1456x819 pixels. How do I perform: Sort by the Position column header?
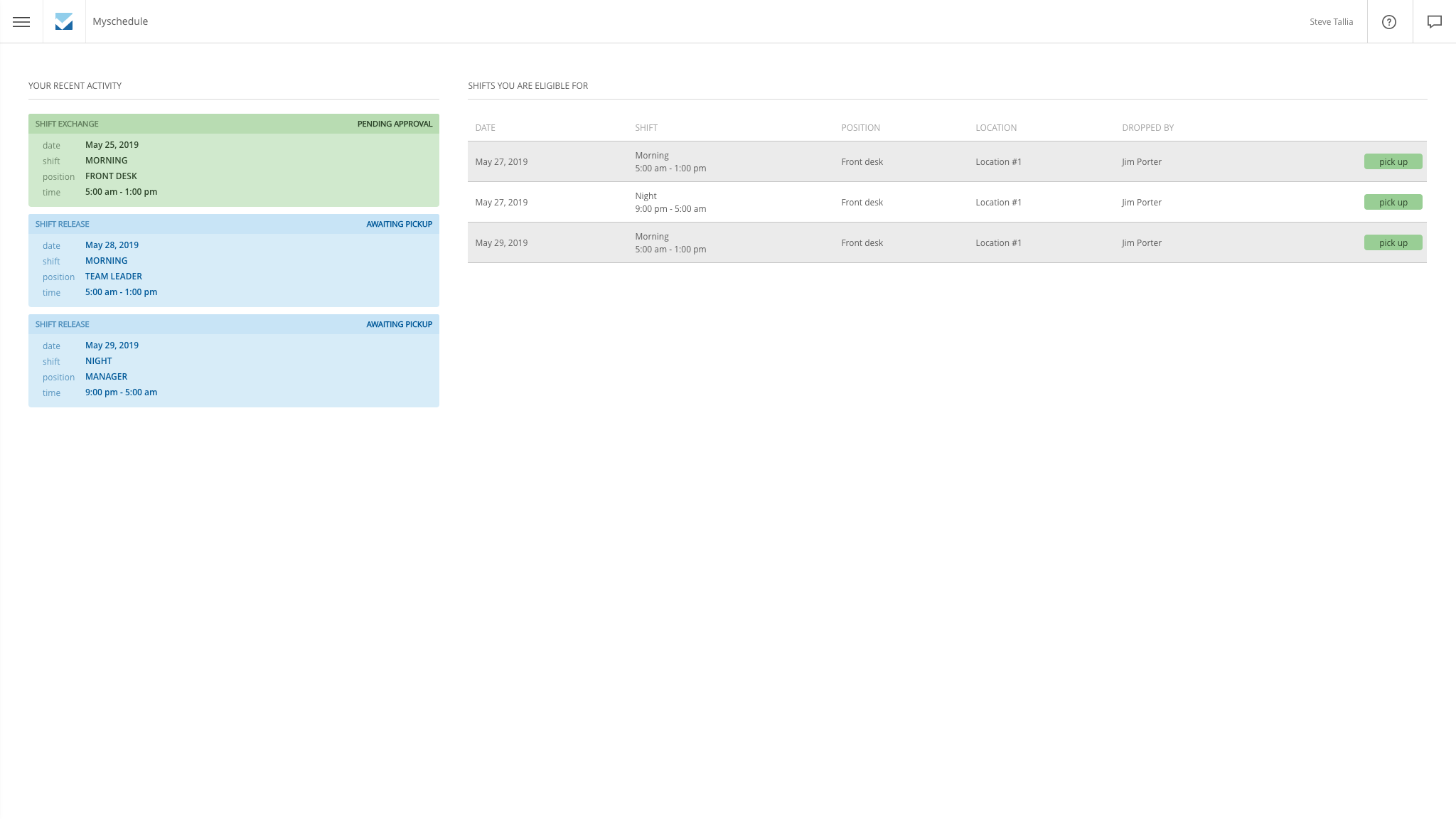point(860,128)
